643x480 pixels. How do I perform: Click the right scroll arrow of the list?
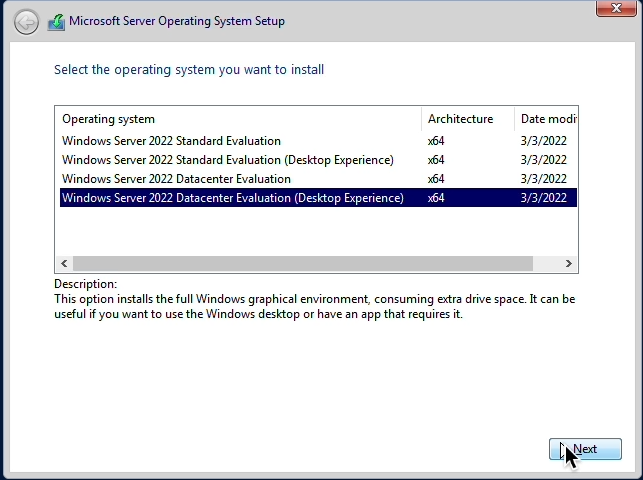pyautogui.click(x=568, y=264)
